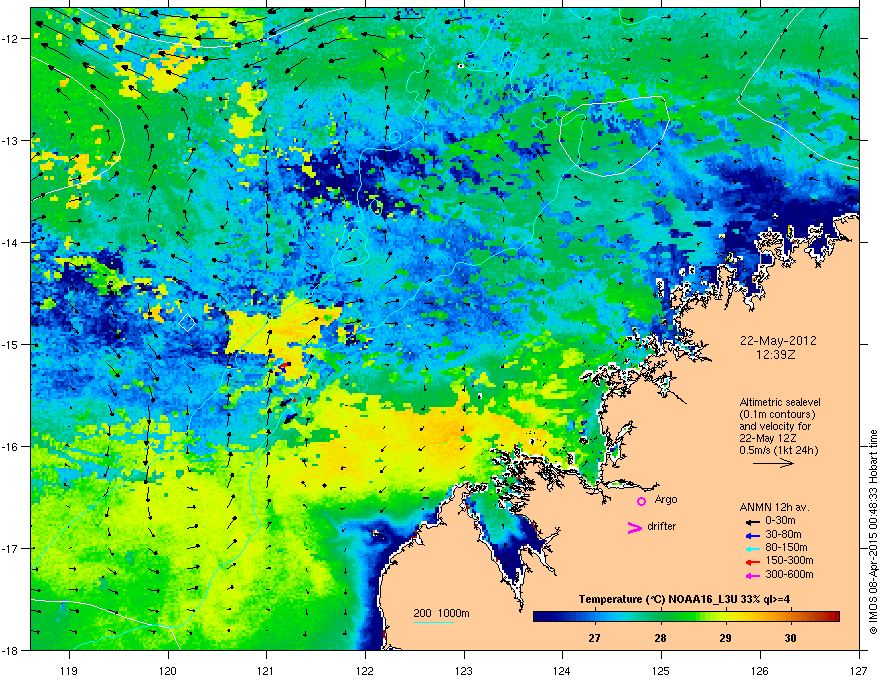Click the latitude -15 axis label

click(11, 344)
